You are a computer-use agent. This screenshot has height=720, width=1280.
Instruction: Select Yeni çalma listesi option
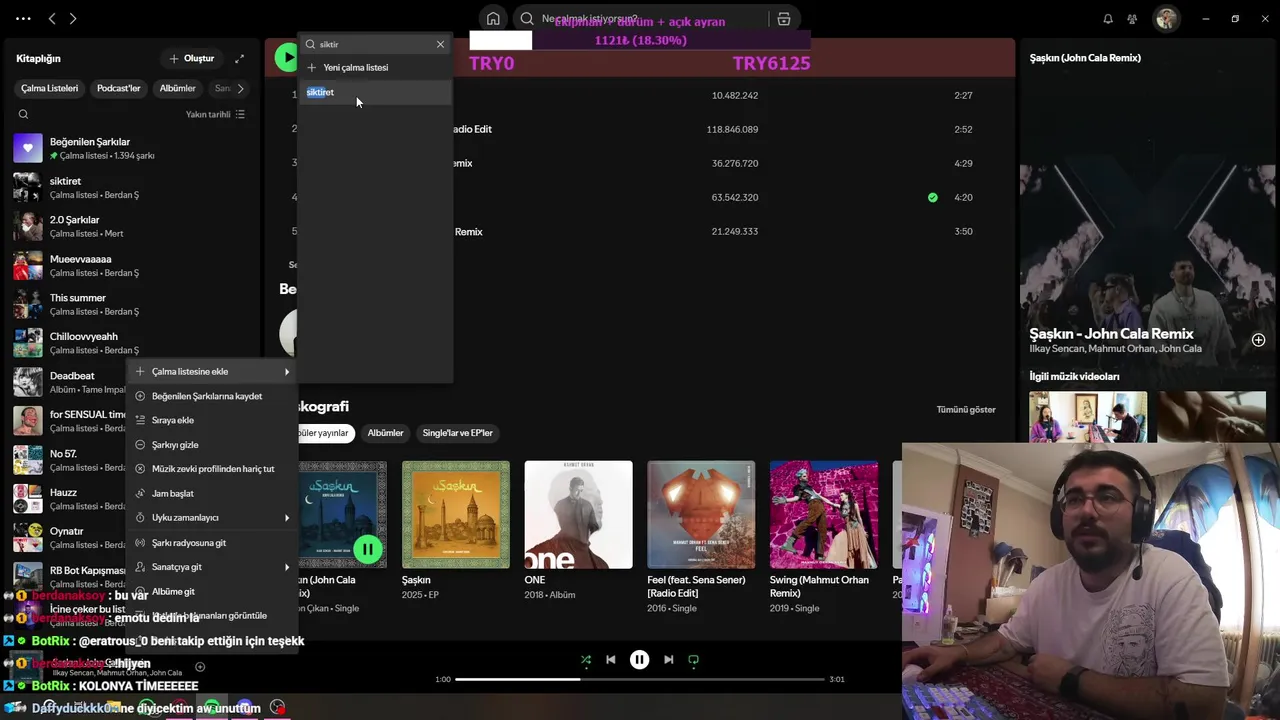375,68
